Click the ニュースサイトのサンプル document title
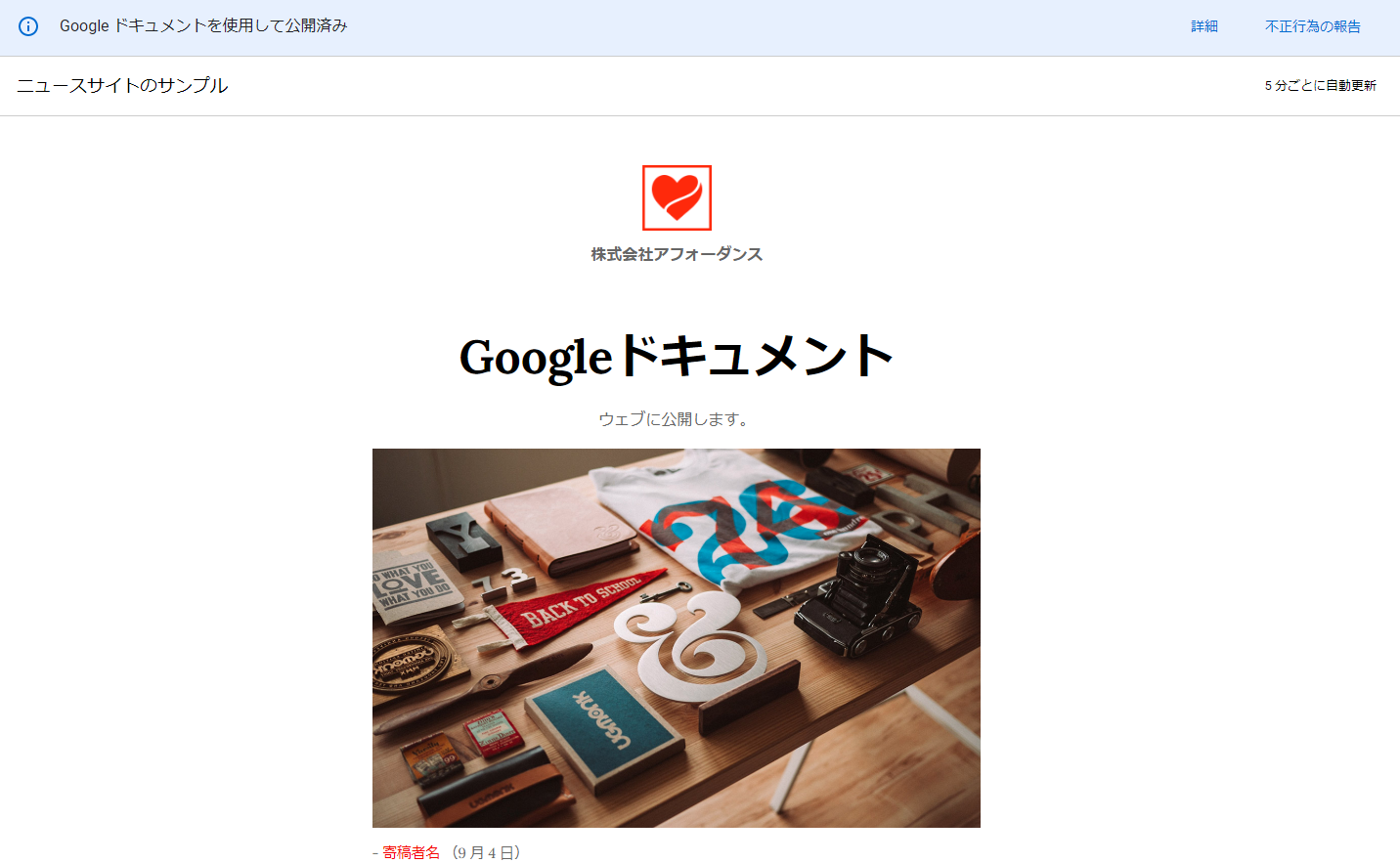The width and height of the screenshot is (1400, 863). point(122,86)
